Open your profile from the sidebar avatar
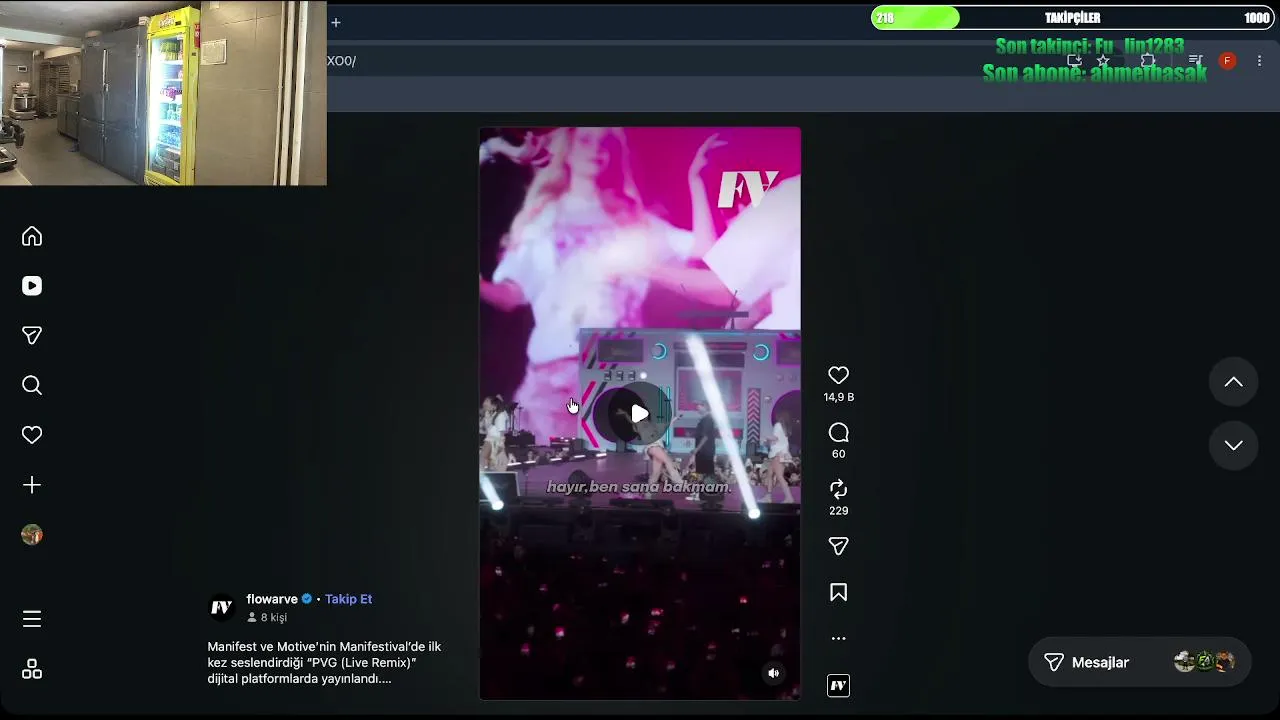This screenshot has height=720, width=1280. pyautogui.click(x=32, y=535)
